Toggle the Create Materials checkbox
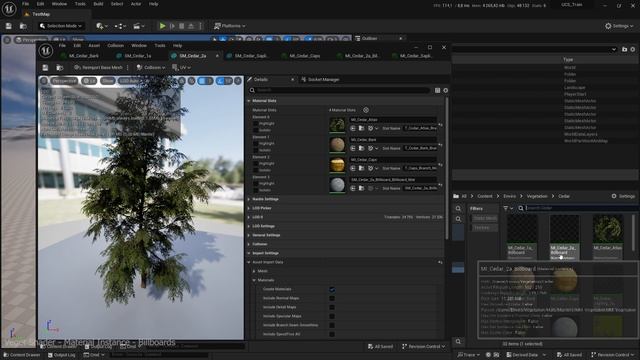Viewport: 640px width, 360px height. (x=332, y=289)
